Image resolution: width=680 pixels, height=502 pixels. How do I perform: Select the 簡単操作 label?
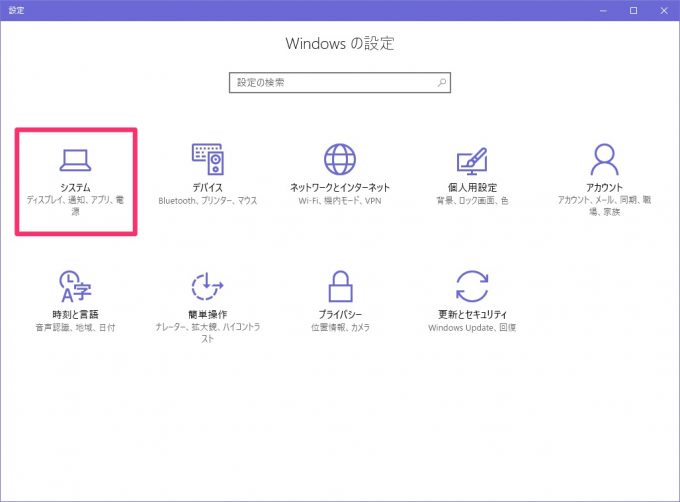pyautogui.click(x=208, y=314)
